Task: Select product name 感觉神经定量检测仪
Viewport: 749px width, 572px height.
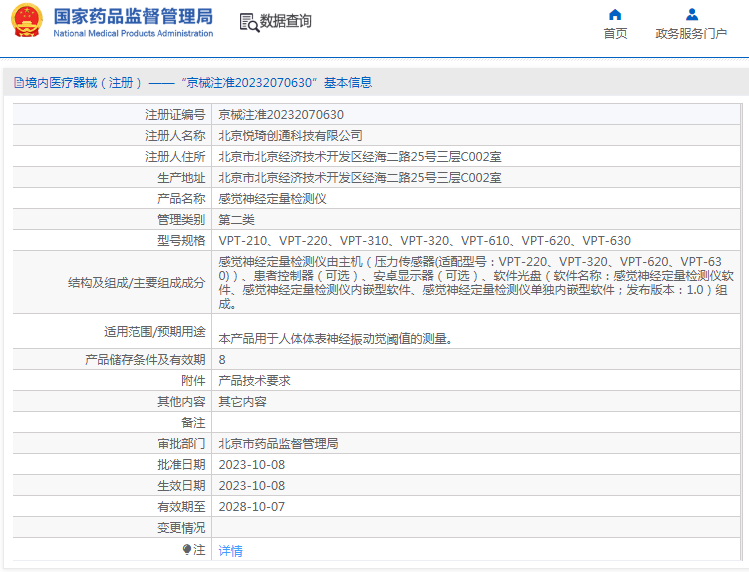Action: coord(272,199)
